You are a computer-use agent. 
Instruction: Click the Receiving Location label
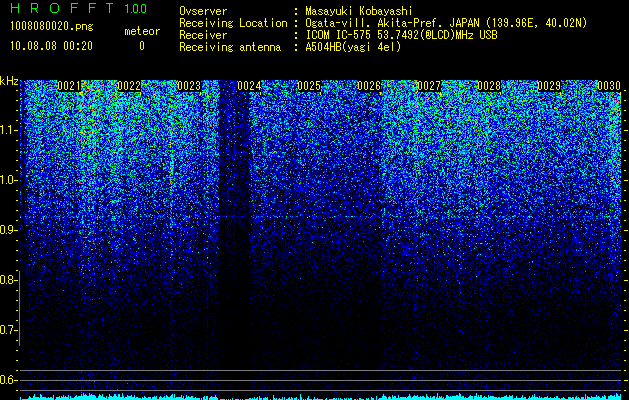233,23
